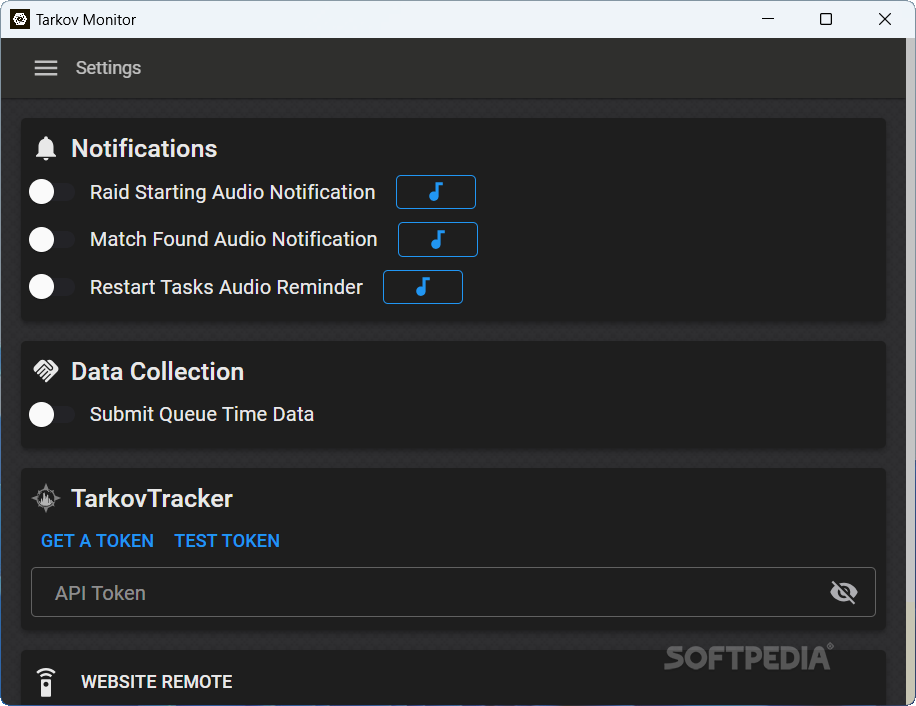Click the Raid Starting Audio Notification label
The image size is (916, 706).
point(233,192)
